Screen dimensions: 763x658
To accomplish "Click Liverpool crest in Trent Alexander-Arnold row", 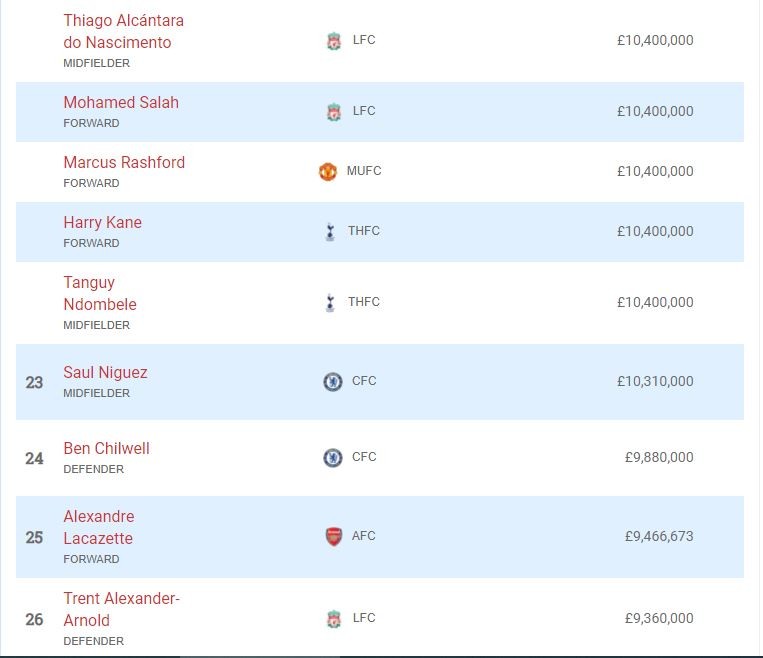I will 334,619.
